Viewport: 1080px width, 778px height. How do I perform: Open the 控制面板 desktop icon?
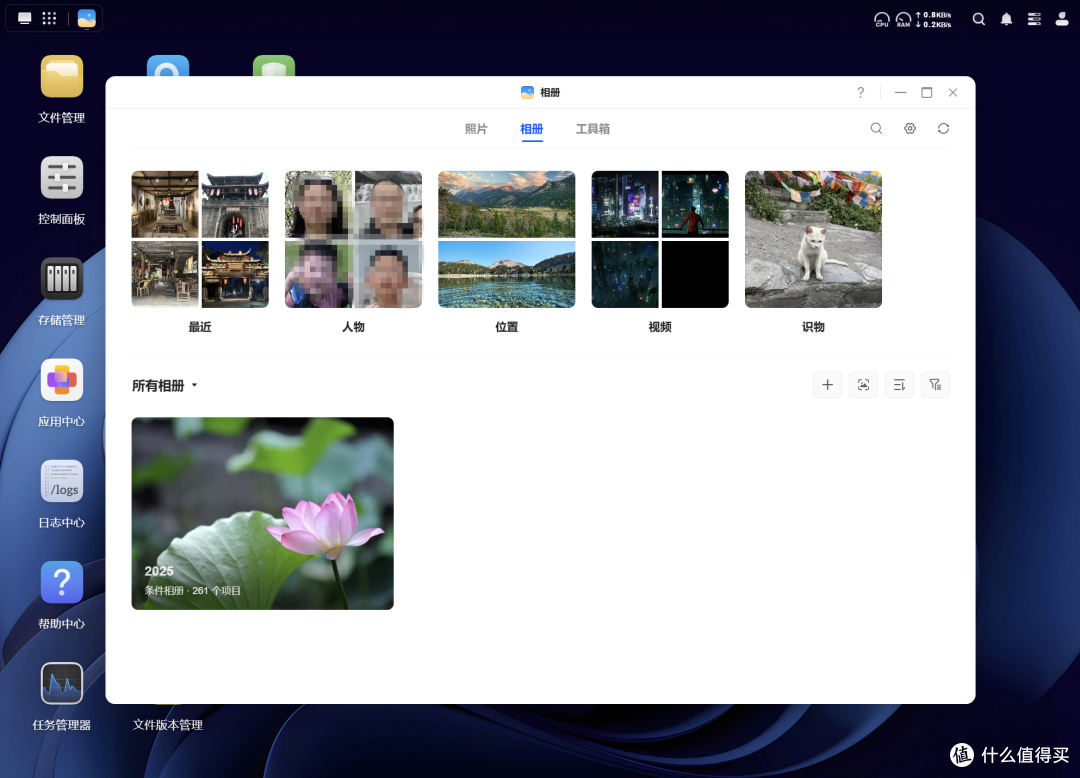pyautogui.click(x=61, y=178)
